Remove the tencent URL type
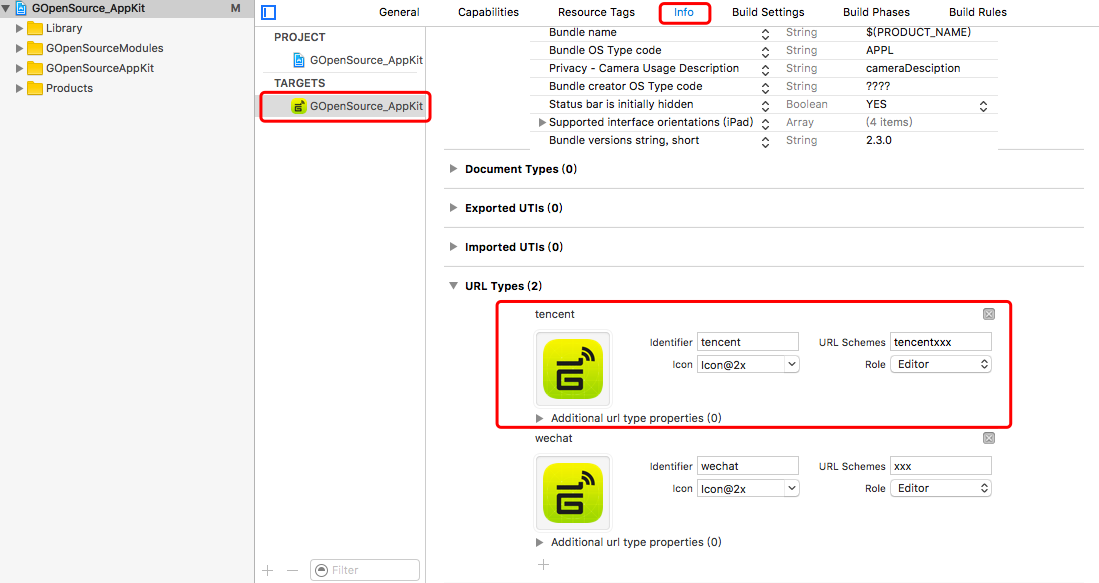Screen dimensions: 1099x583 point(988,313)
